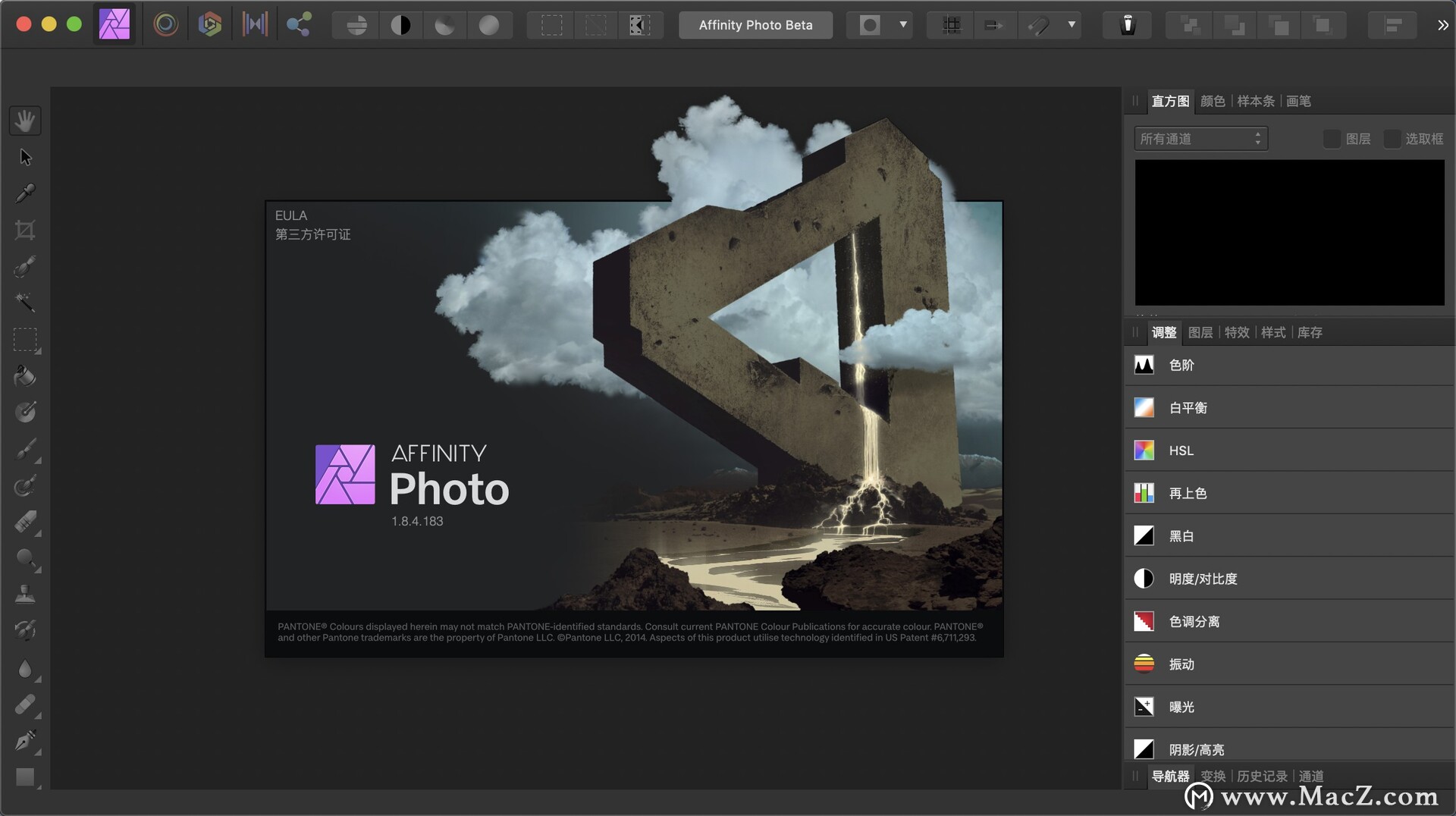Switch to the 变换 transform tab

[1213, 776]
